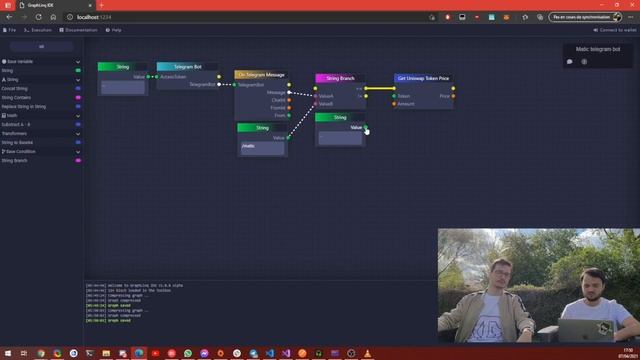Click green badge next to String item

pyautogui.click(x=78, y=71)
